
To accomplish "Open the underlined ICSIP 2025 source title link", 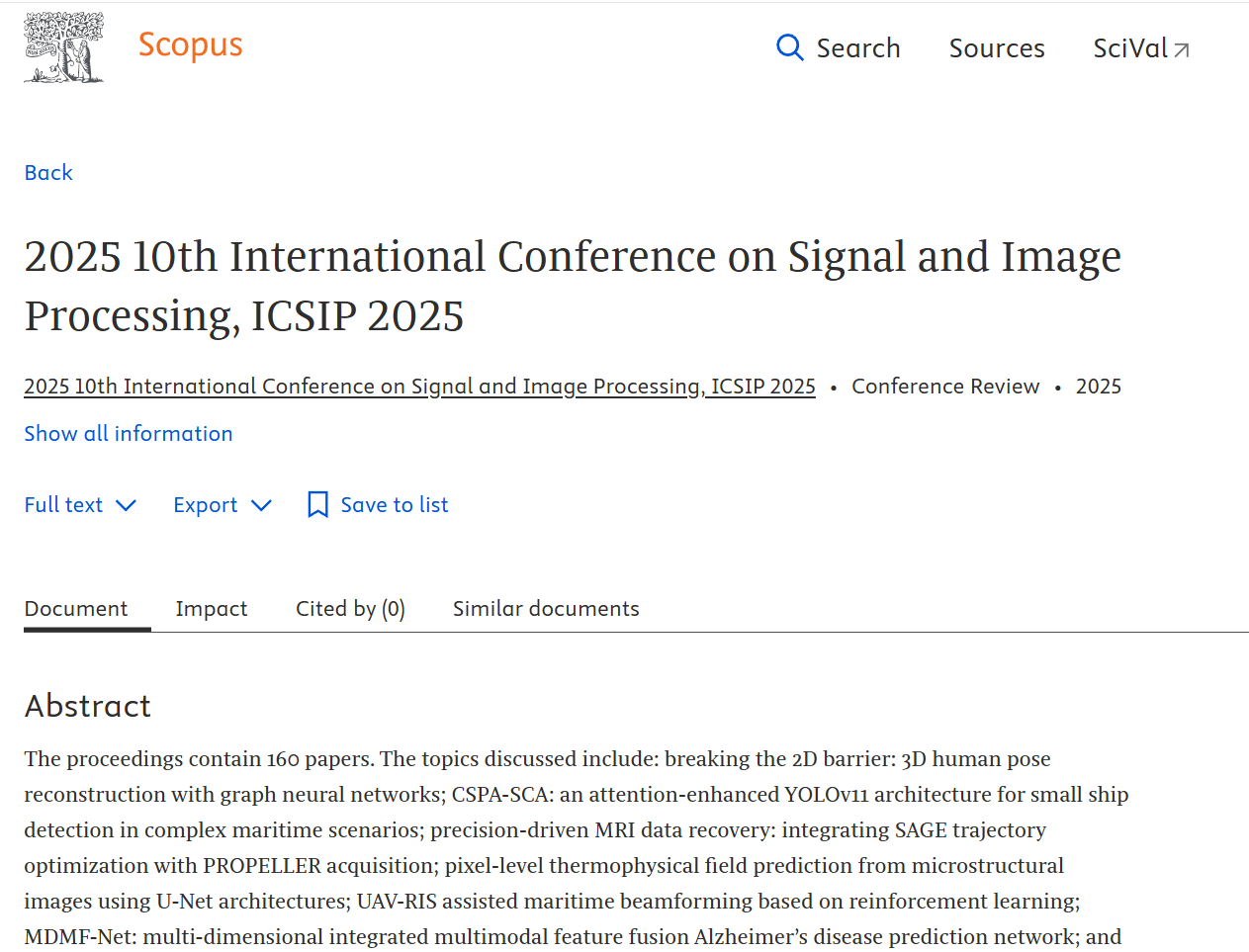I will click(419, 387).
